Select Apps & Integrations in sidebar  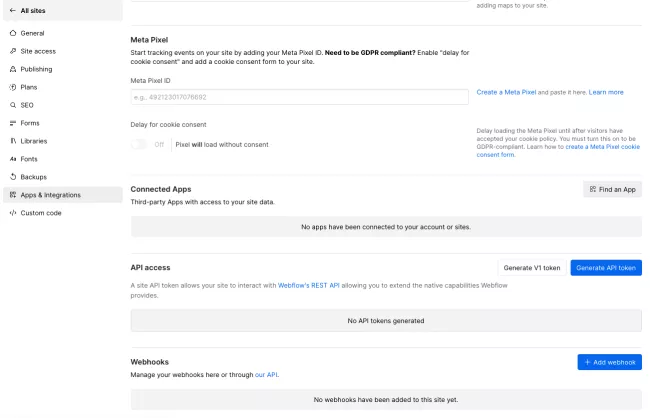(63, 195)
